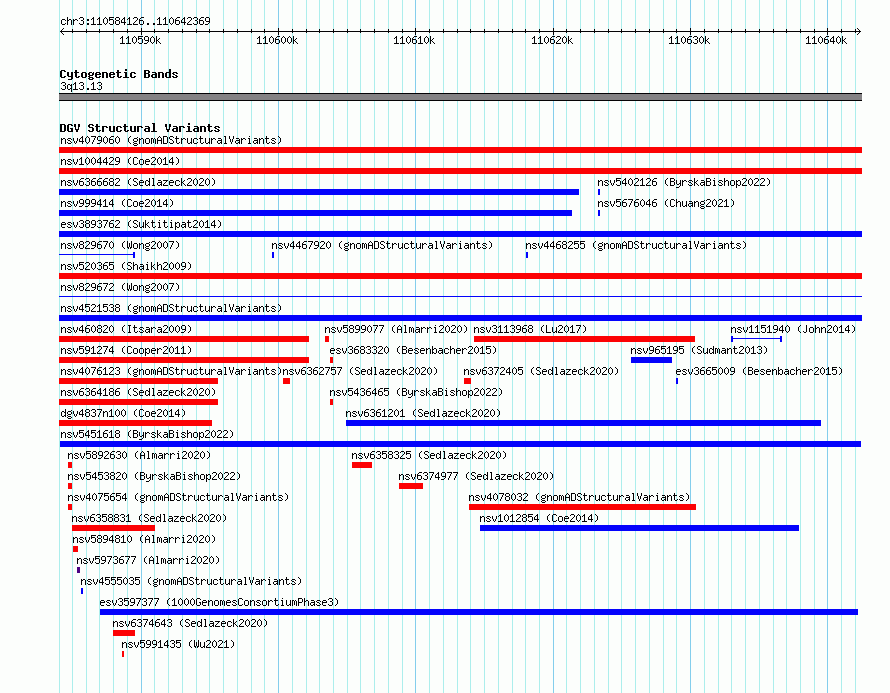Click the 110620k ruler tick label

[x=552, y=40]
